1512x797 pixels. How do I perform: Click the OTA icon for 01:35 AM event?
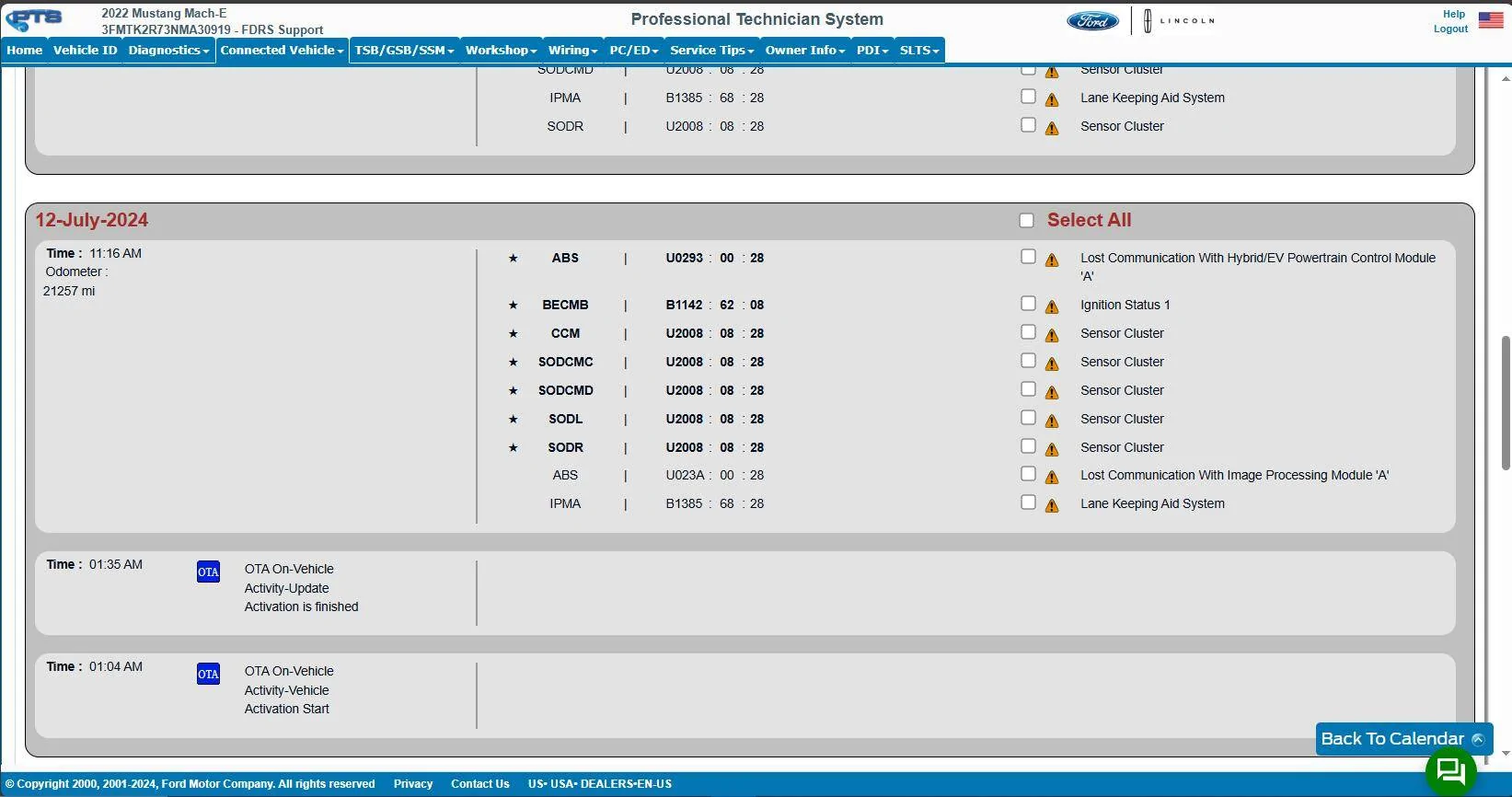pyautogui.click(x=209, y=572)
